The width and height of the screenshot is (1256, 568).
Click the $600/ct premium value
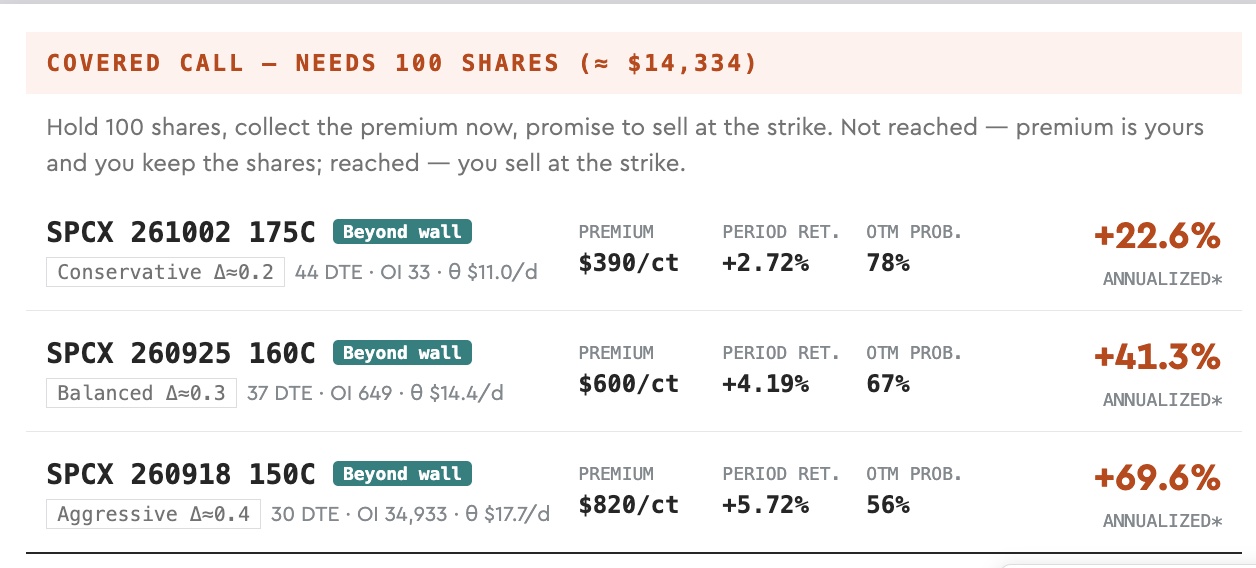pyautogui.click(x=628, y=384)
